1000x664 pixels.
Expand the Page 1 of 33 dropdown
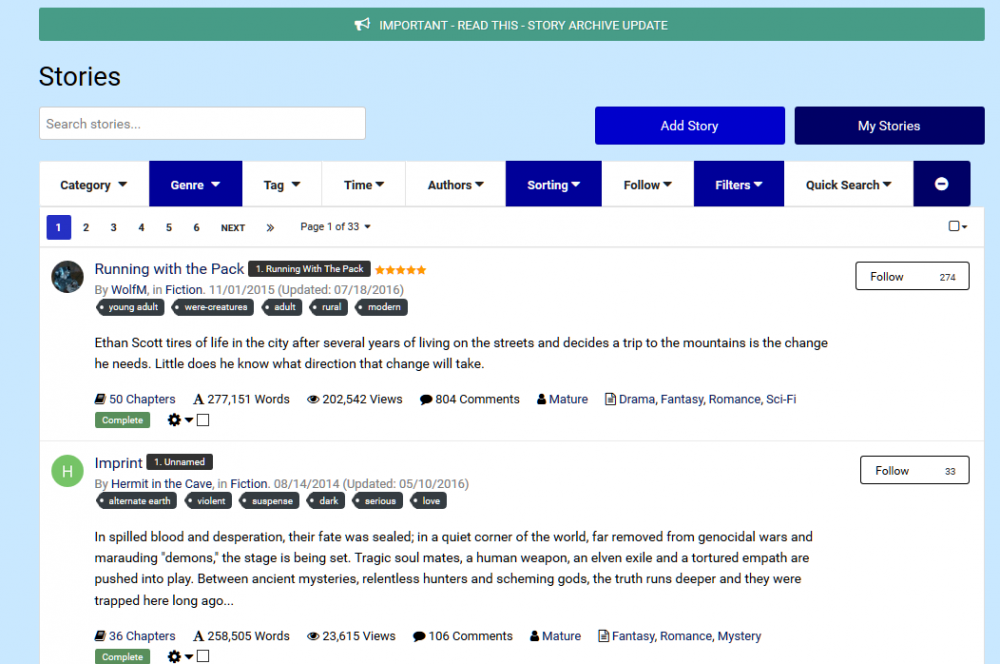tap(335, 227)
